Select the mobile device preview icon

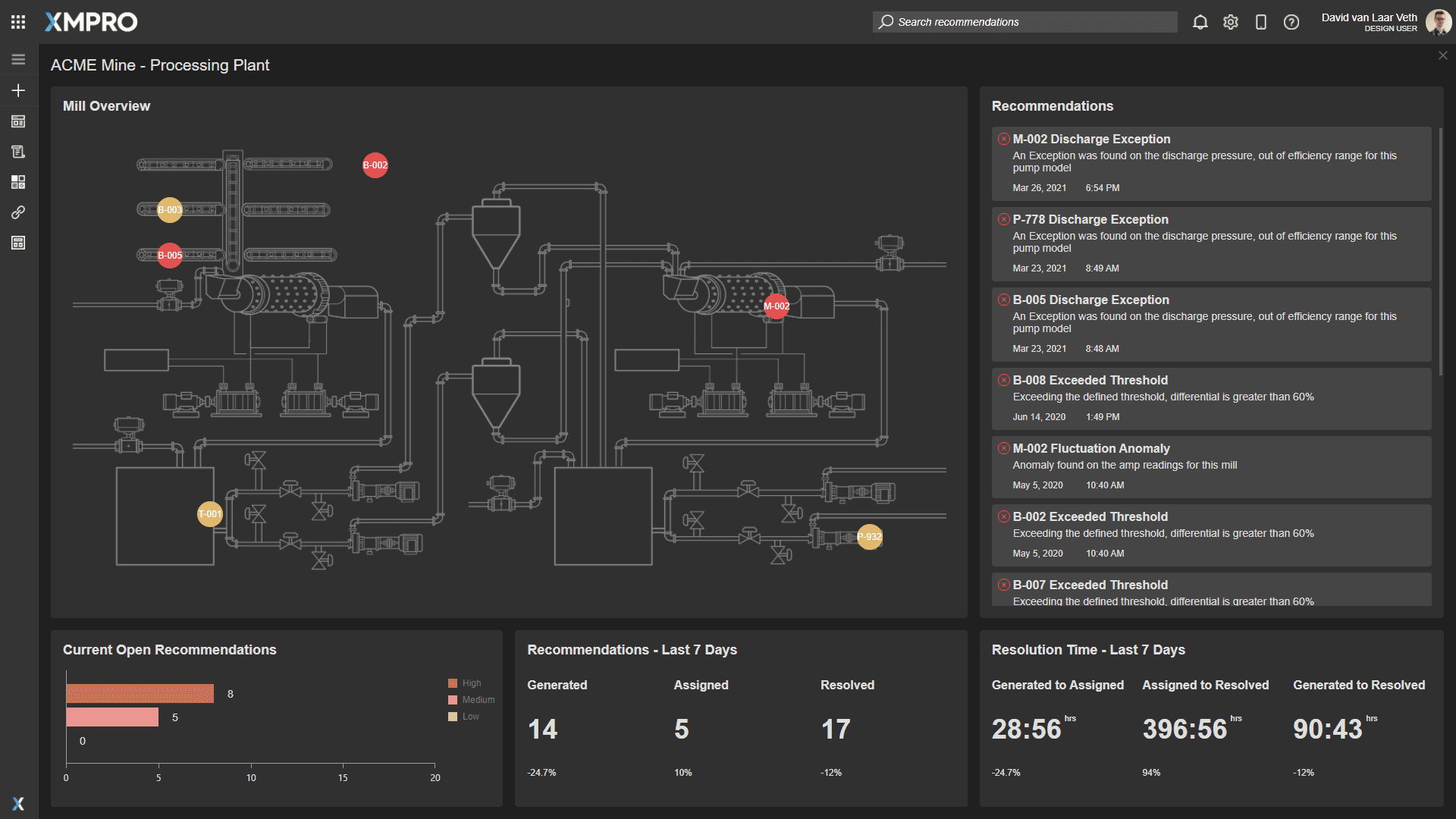pos(1261,22)
